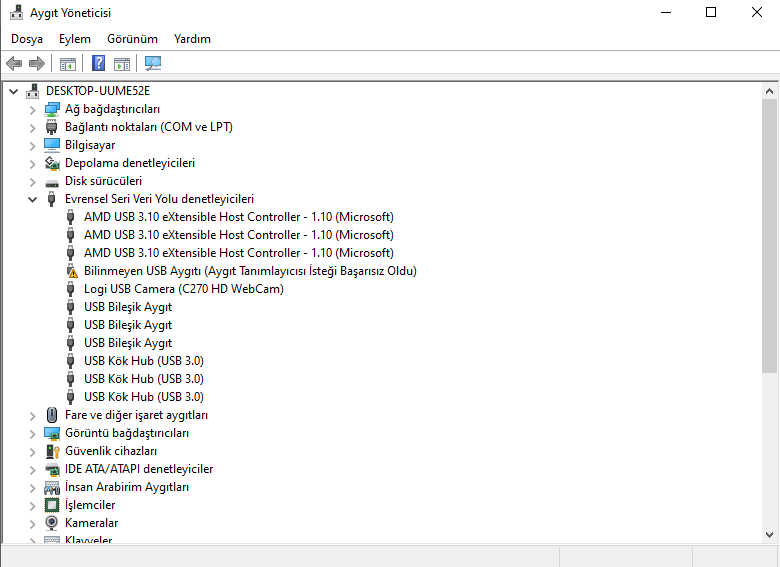Expand Fare ve diğer işaret aygıtları
Screen dimensions: 780x567
tap(32, 416)
